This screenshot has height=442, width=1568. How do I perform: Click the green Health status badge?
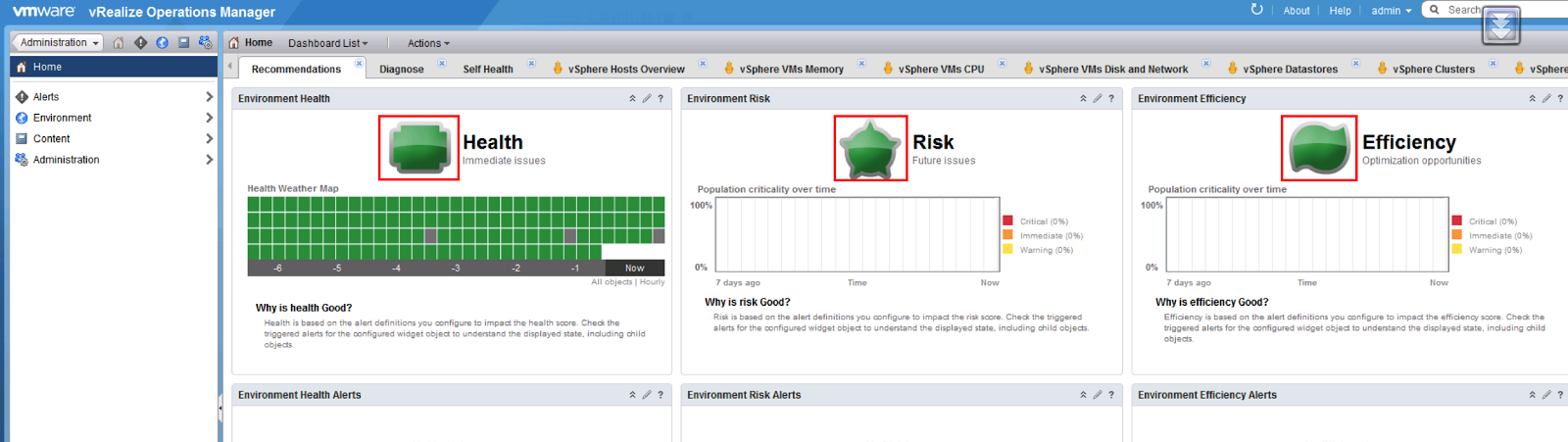(419, 148)
